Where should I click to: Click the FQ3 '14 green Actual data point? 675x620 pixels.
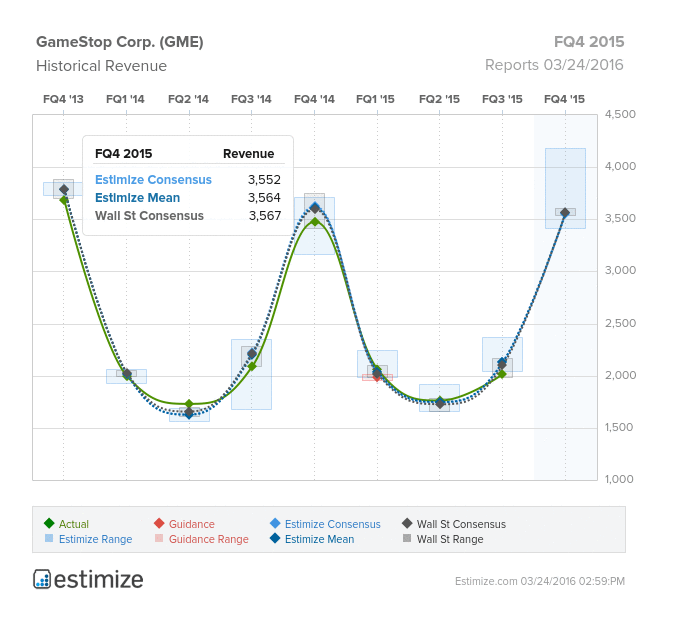[x=252, y=366]
